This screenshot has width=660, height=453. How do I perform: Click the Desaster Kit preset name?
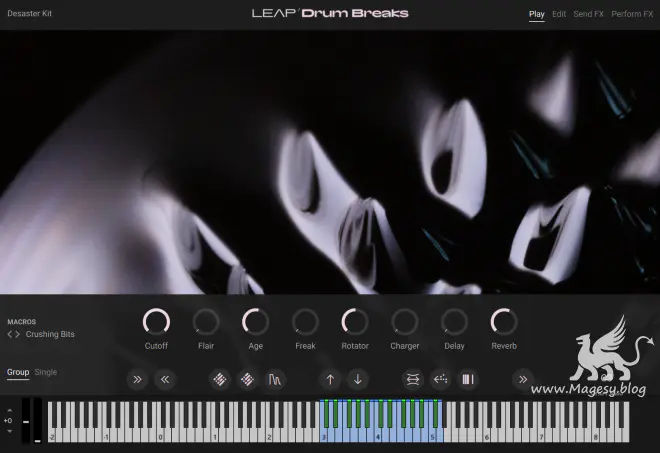pos(29,13)
